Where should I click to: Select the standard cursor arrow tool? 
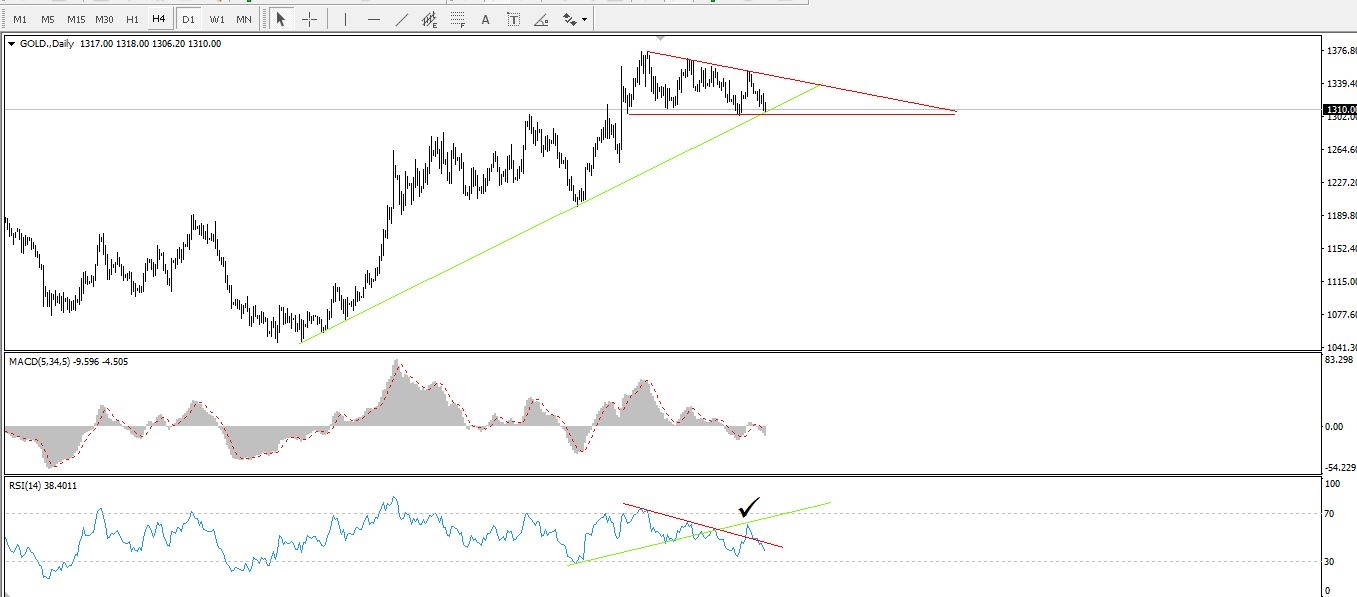[281, 19]
